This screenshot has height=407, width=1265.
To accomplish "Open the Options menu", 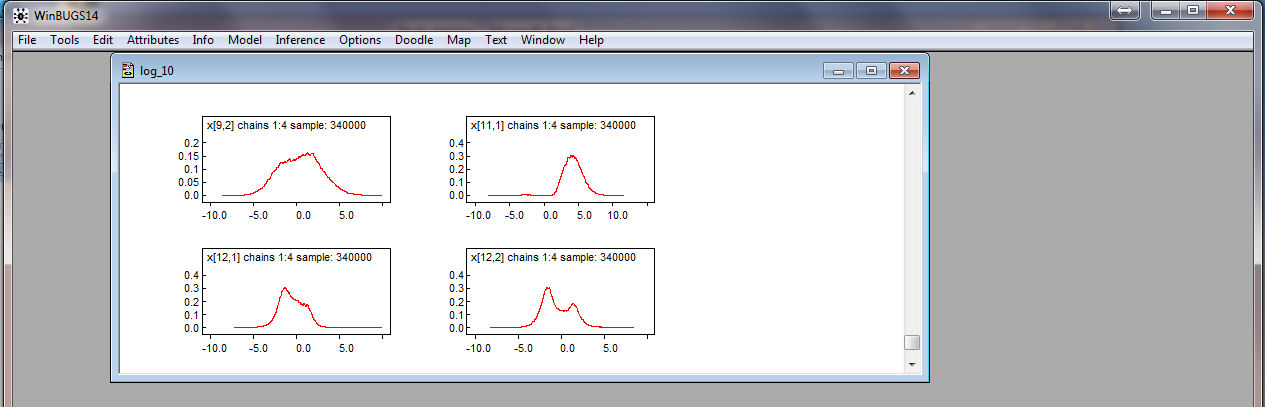I will [360, 40].
